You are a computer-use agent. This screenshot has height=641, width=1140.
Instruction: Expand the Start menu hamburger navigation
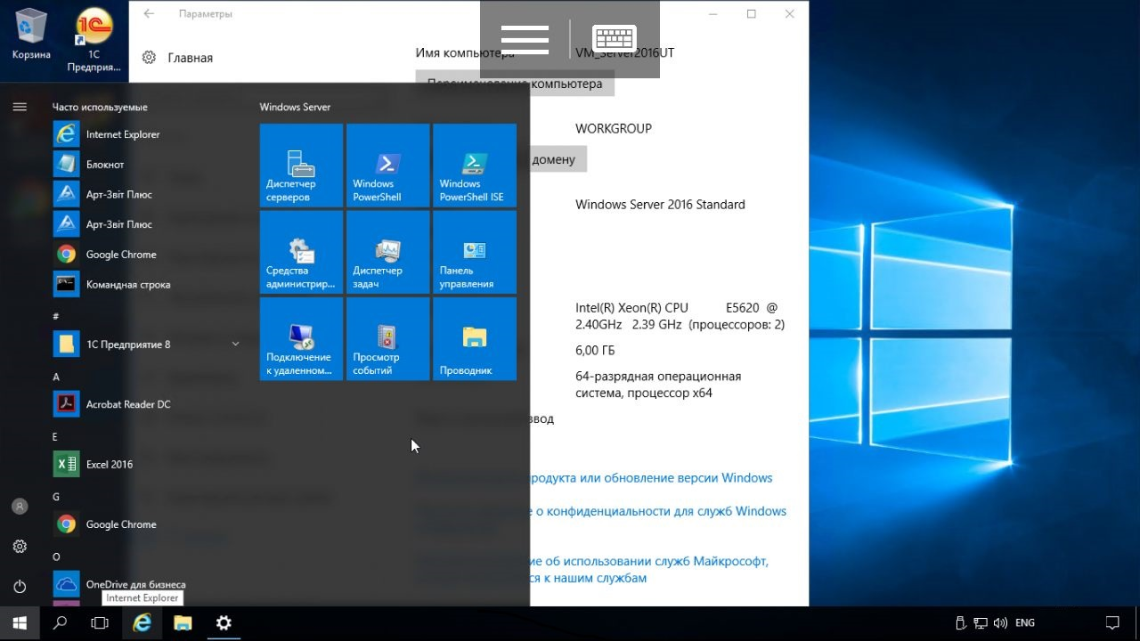point(19,106)
